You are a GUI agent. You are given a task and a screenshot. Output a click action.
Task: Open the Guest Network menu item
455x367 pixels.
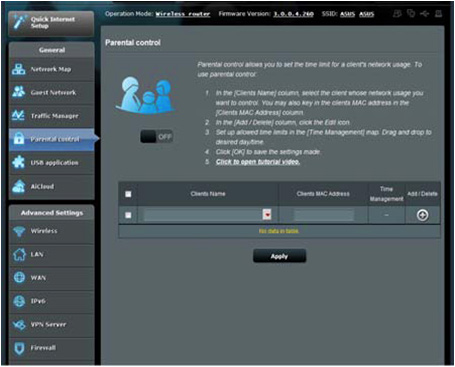[51, 92]
